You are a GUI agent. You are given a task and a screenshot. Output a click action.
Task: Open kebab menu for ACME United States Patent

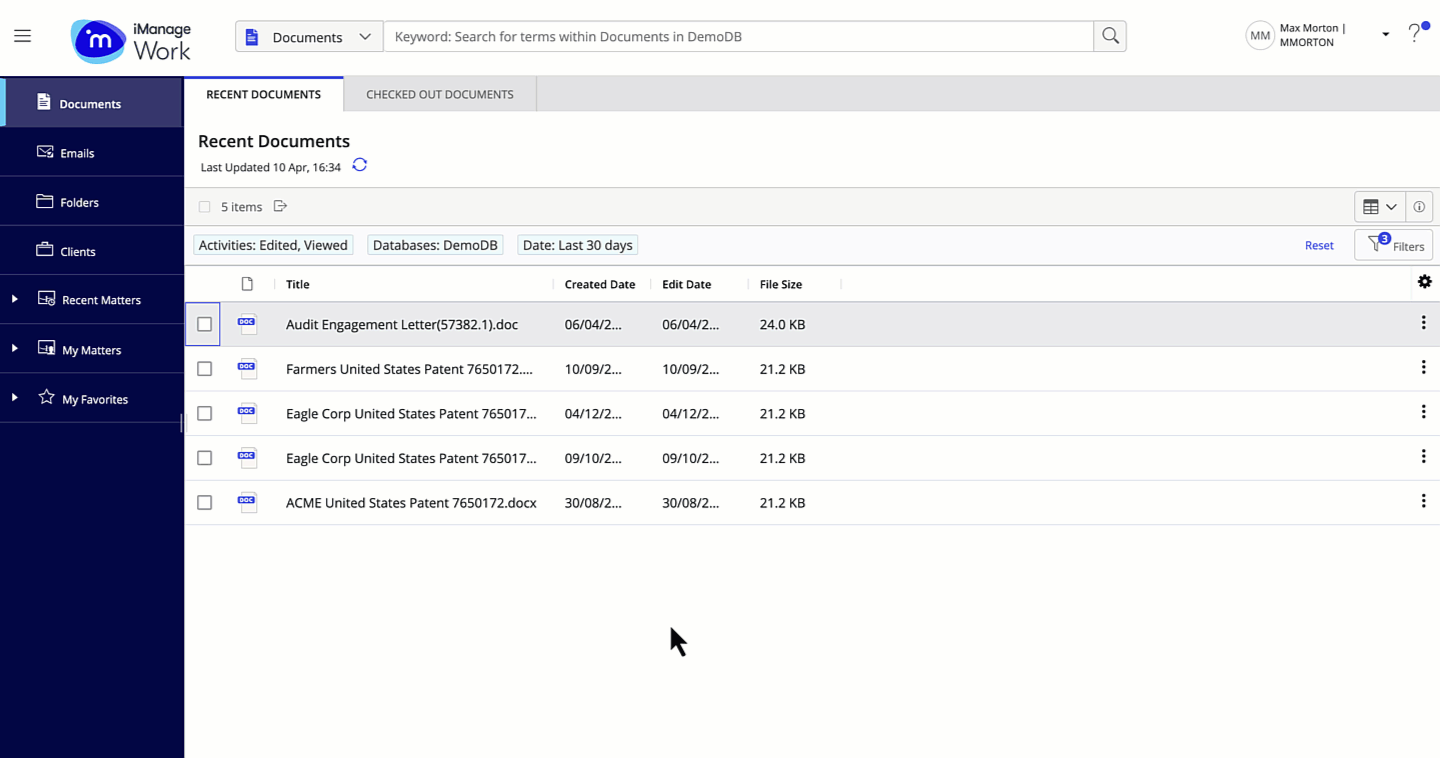click(x=1423, y=501)
